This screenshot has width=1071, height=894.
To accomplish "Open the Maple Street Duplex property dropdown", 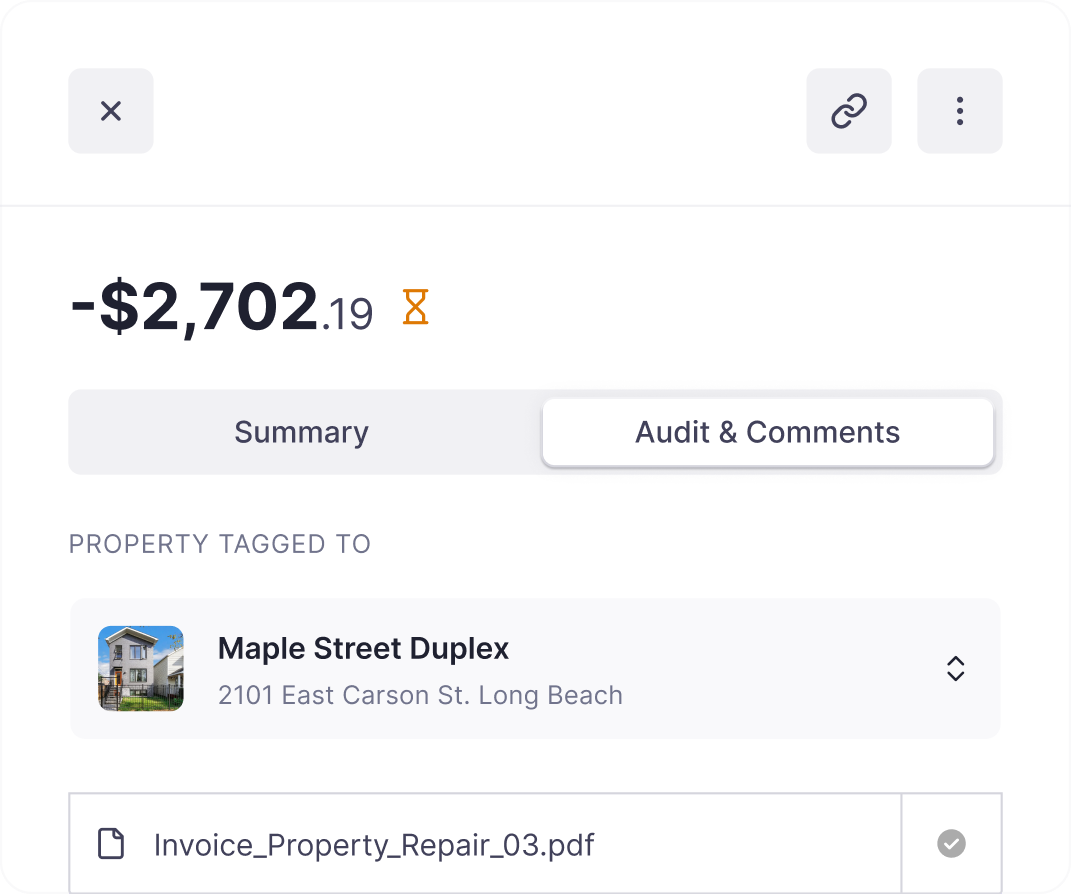I will pos(536,669).
